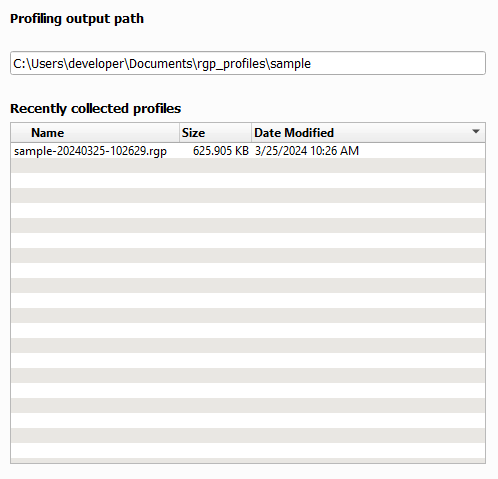The height and width of the screenshot is (479, 498).
Task: Click the word sample at the path end
Action: 290,64
